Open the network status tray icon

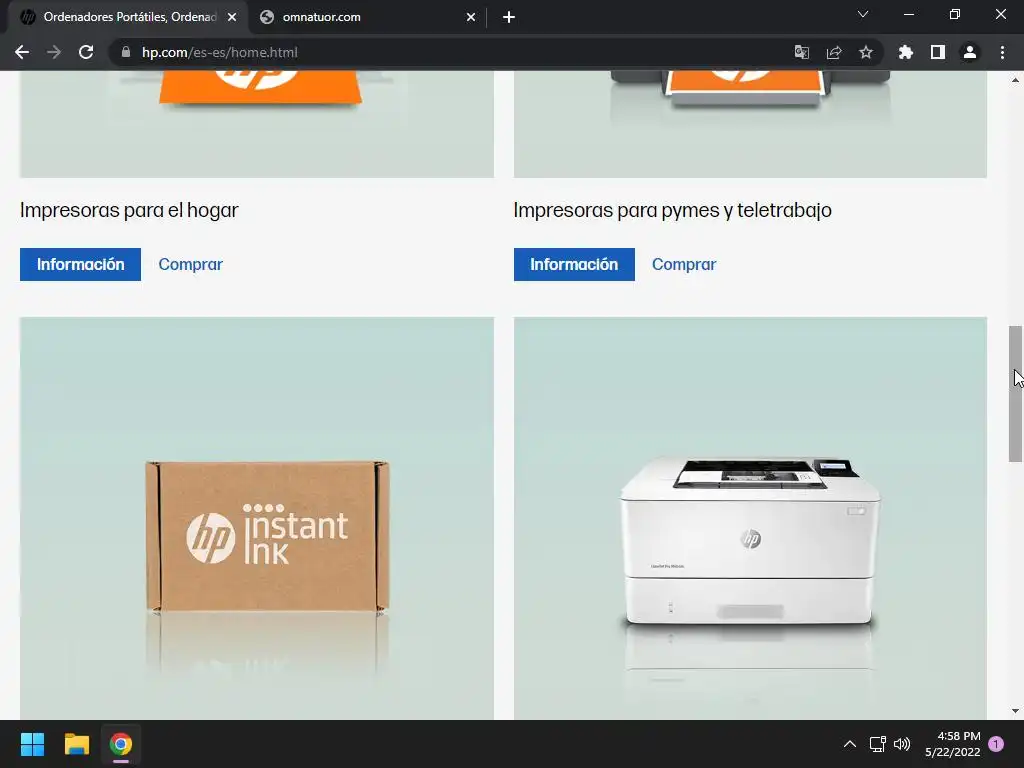coord(877,744)
